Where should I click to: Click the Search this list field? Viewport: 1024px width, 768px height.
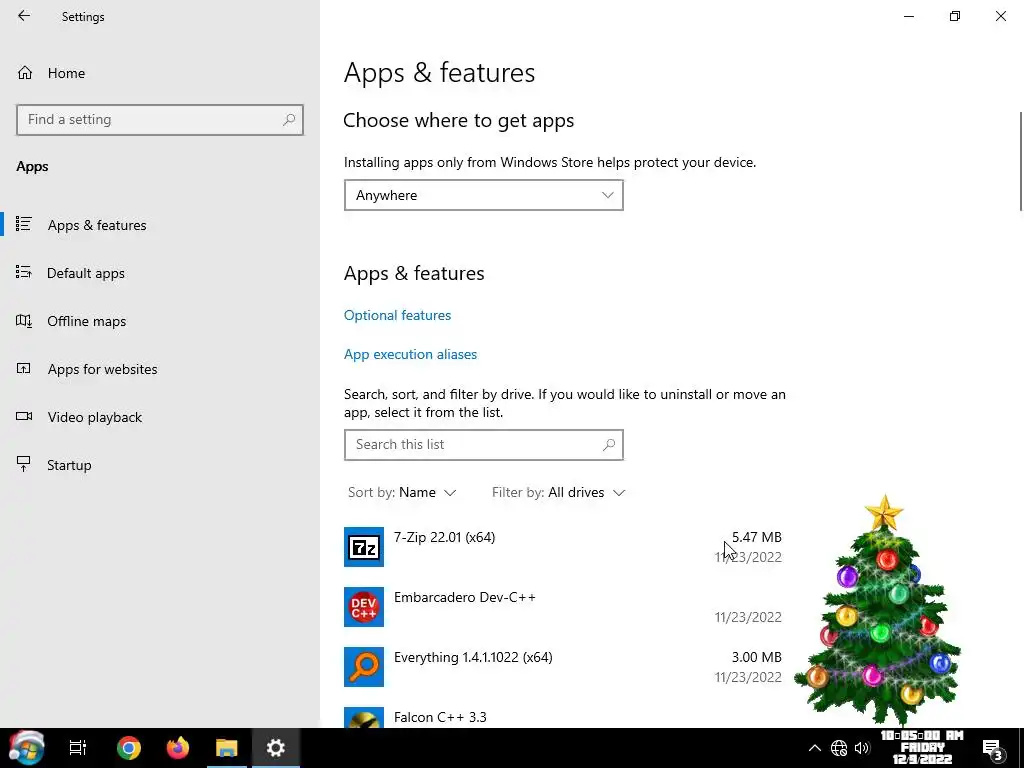pyautogui.click(x=484, y=445)
